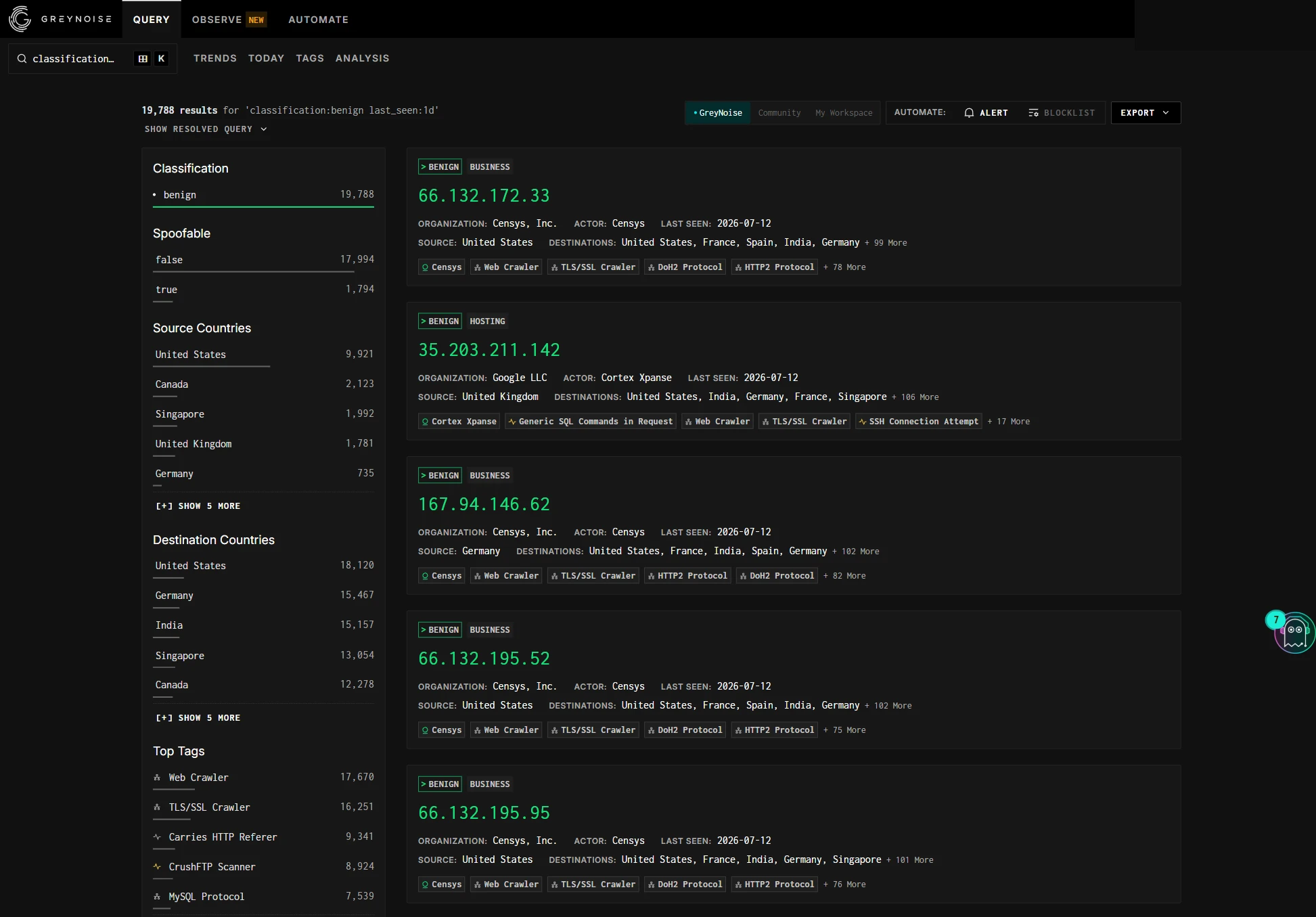Click the command key shortcut icon
Screen dimensions: 1316x917
(x=143, y=58)
